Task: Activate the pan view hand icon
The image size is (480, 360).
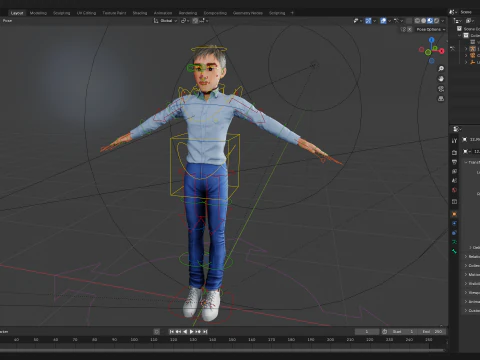Action: click(441, 79)
